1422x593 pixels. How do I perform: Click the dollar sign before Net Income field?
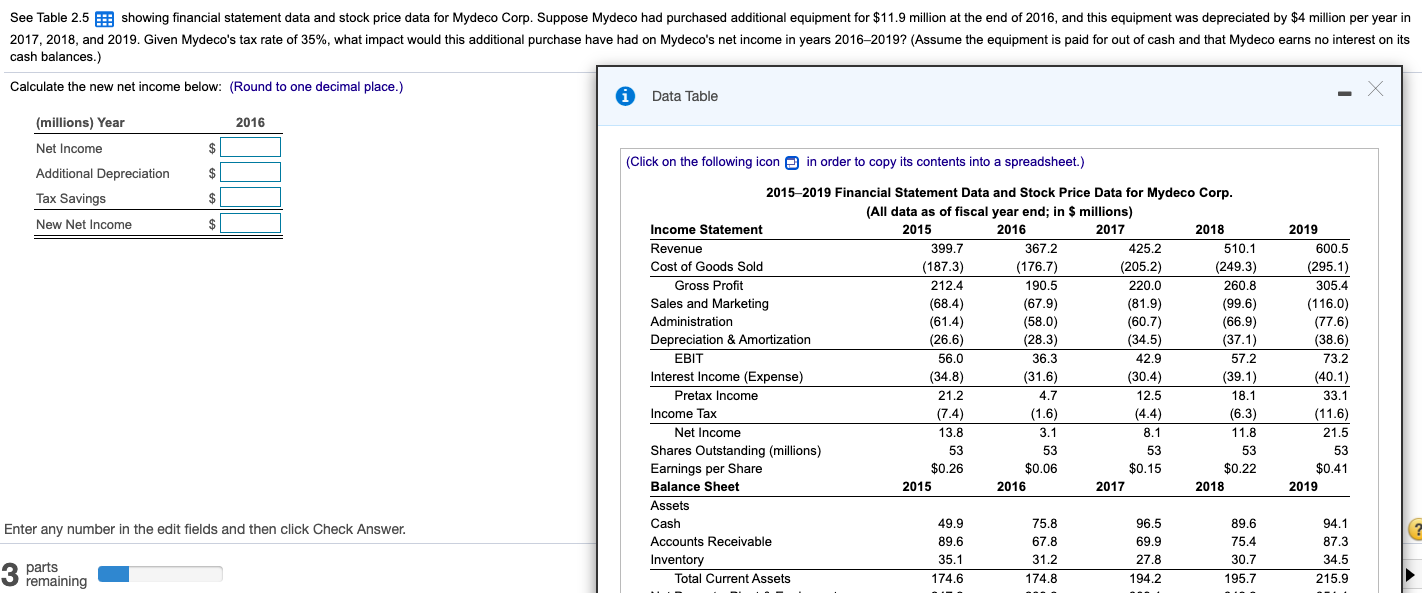tap(210, 147)
